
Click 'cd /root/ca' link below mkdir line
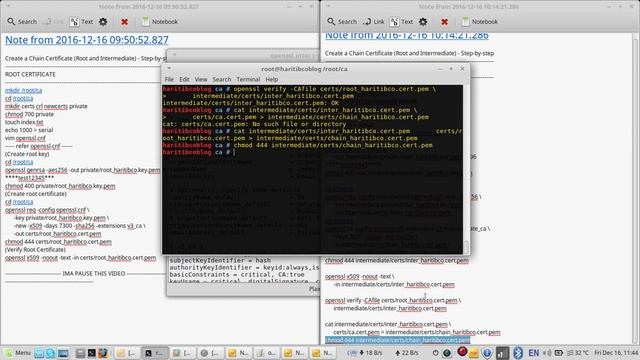[19, 98]
